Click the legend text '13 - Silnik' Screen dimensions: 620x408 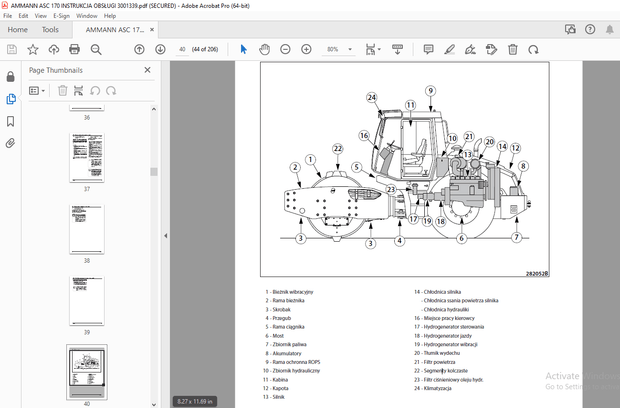(274, 397)
